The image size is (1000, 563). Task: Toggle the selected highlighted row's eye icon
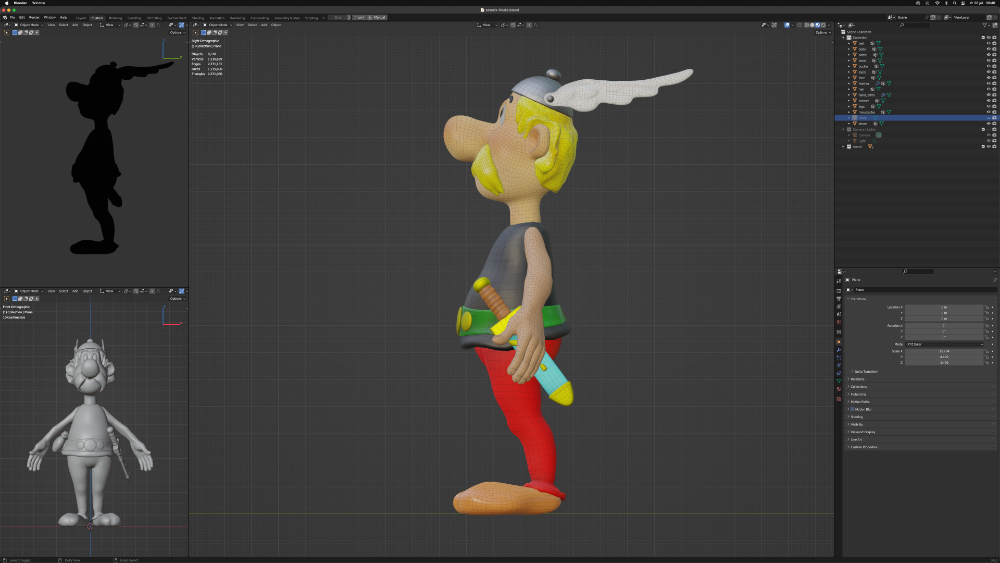989,118
